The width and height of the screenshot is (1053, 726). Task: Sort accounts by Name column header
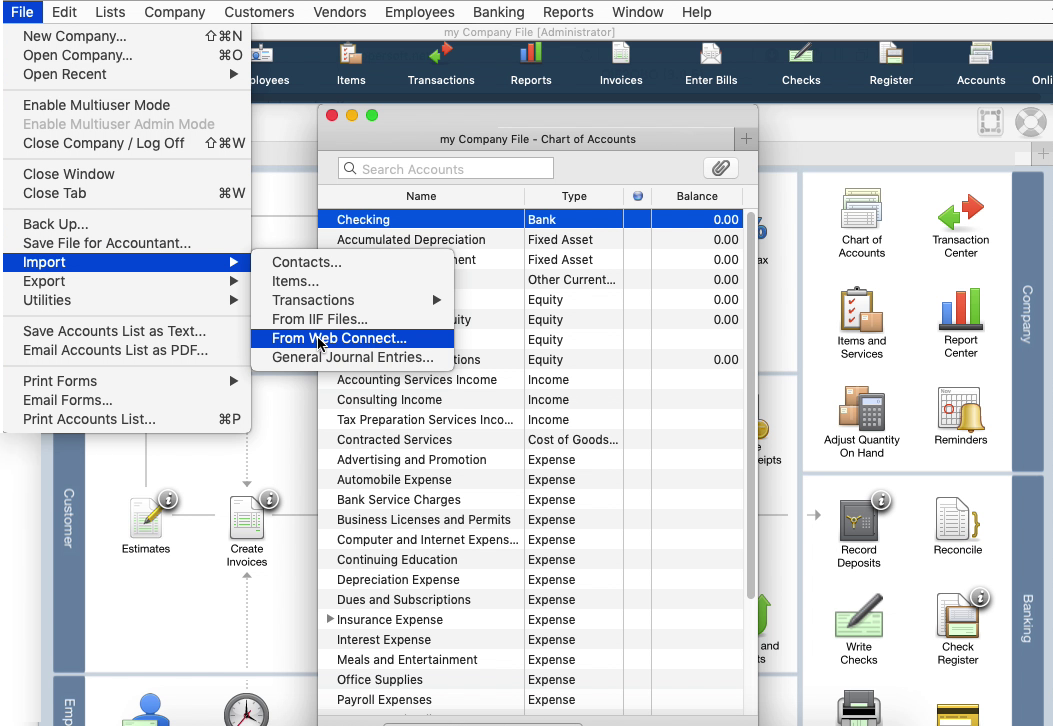click(421, 196)
